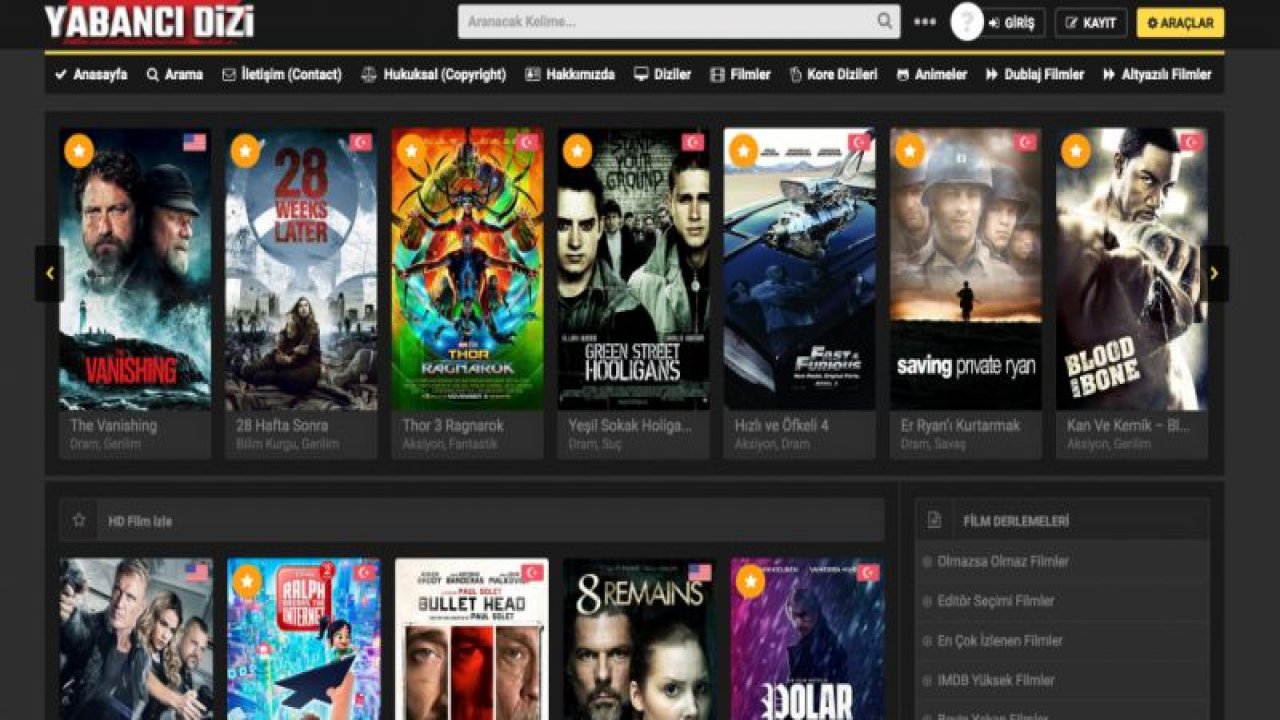Click the GİRİŞ login button

pos(1014,23)
